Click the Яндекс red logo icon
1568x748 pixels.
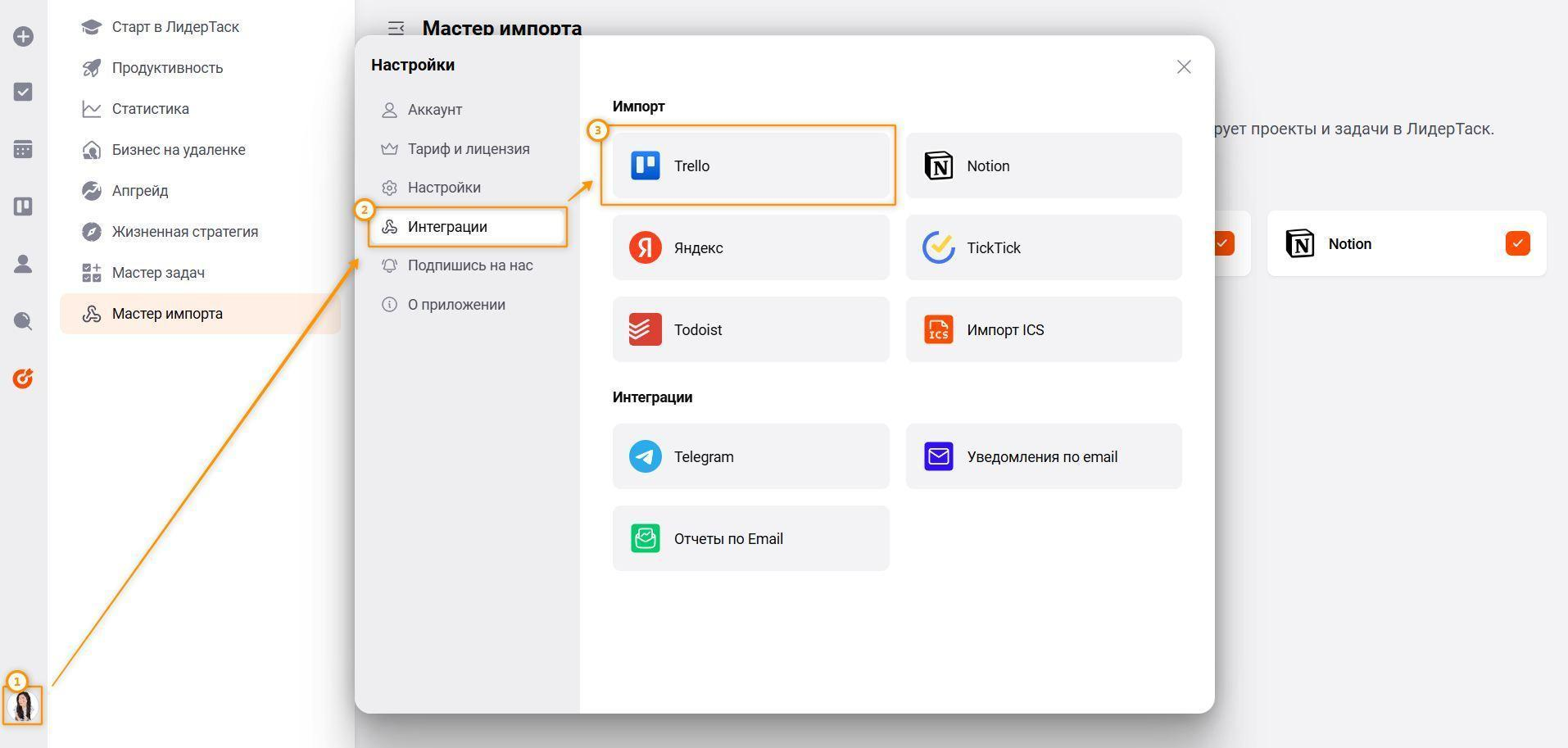[646, 247]
